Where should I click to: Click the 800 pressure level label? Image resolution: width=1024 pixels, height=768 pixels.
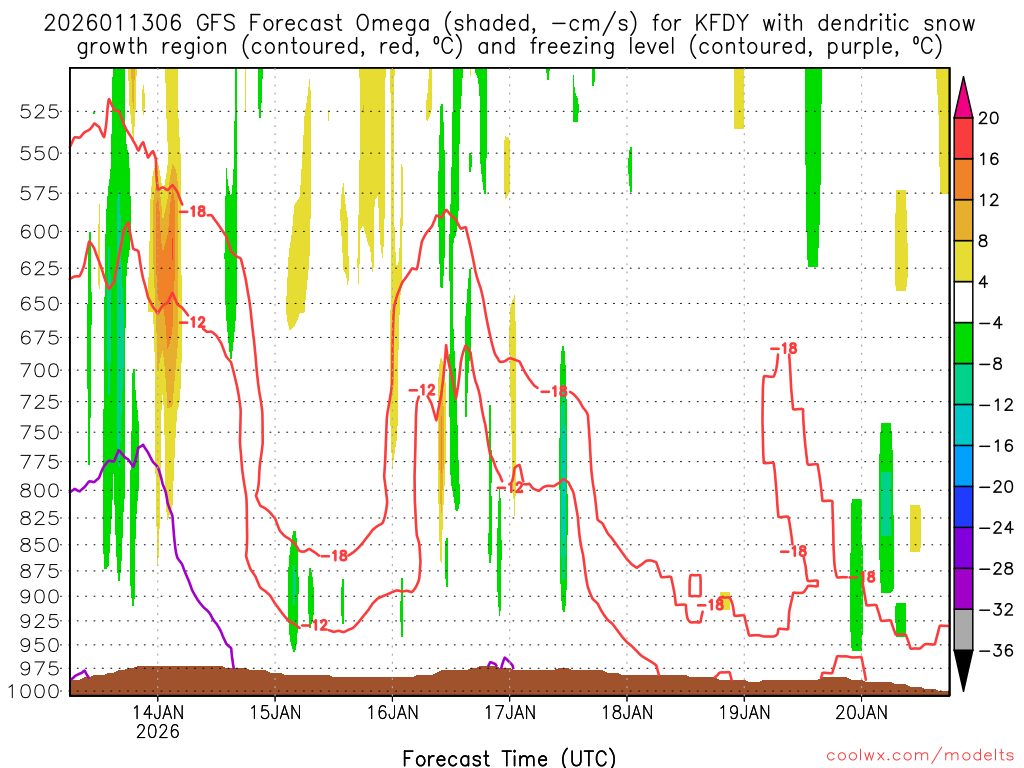(x=40, y=490)
